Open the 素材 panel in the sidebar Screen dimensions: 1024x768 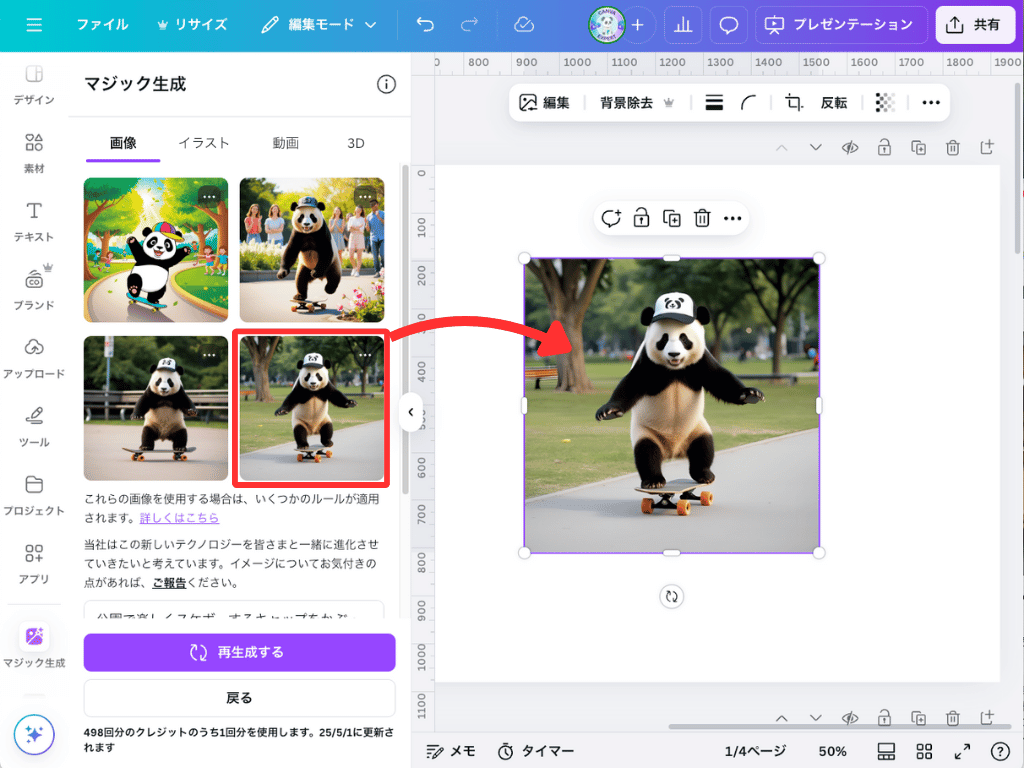coord(33,150)
